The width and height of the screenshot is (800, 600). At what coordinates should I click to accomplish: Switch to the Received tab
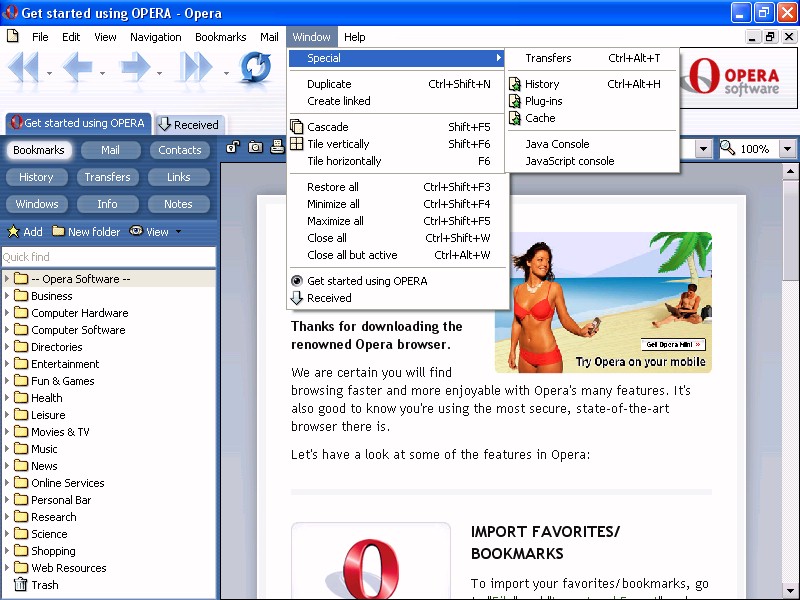tap(188, 125)
